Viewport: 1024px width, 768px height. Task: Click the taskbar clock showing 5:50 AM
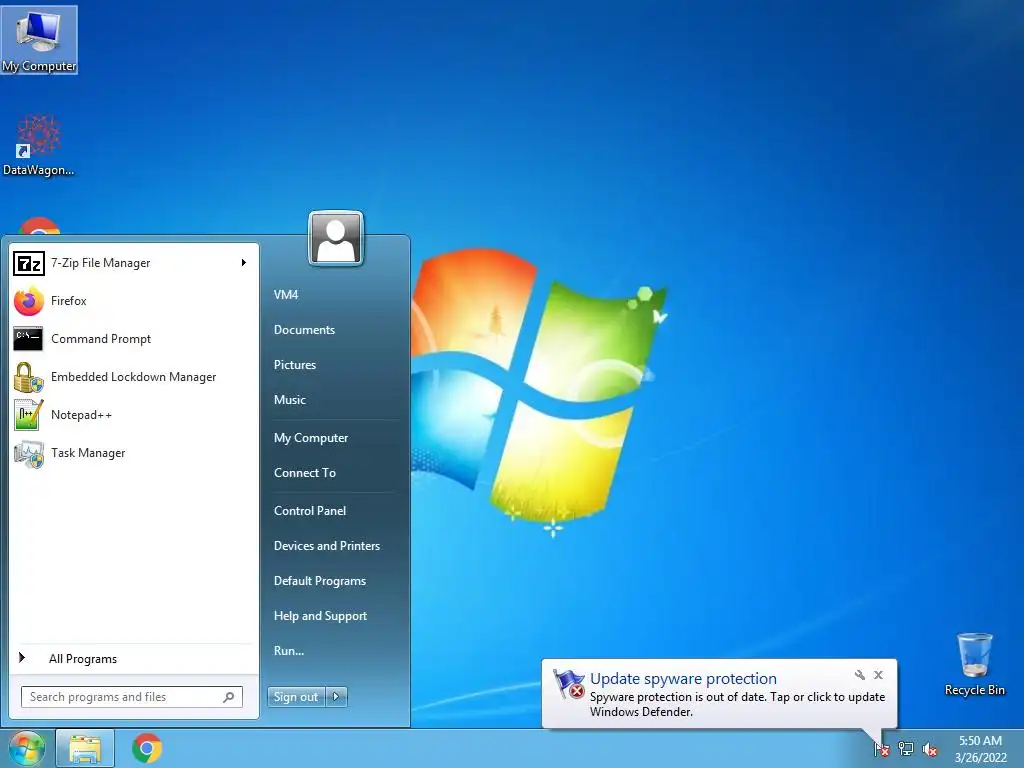tap(980, 749)
